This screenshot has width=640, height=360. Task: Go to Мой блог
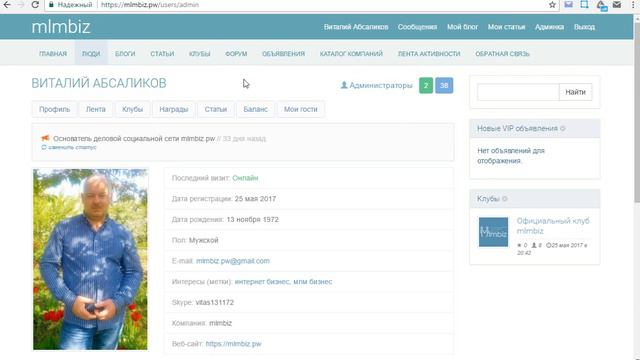click(462, 27)
